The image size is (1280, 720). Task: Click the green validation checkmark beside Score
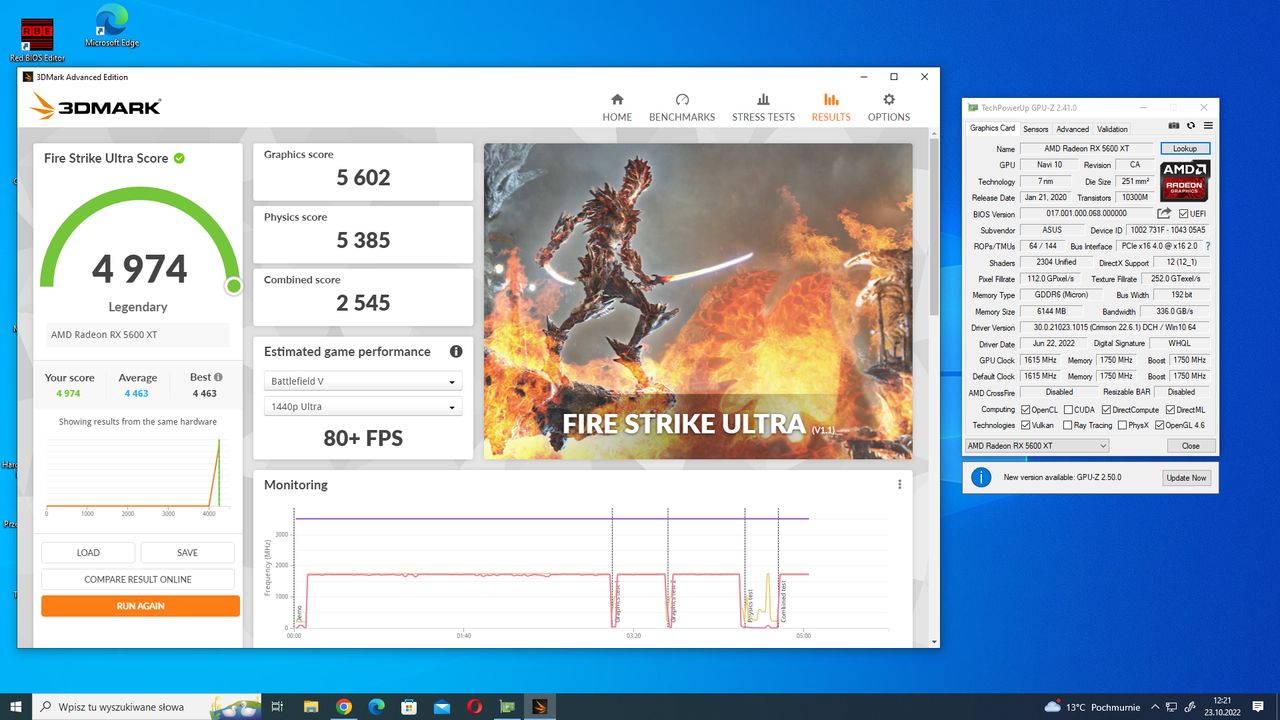click(179, 158)
